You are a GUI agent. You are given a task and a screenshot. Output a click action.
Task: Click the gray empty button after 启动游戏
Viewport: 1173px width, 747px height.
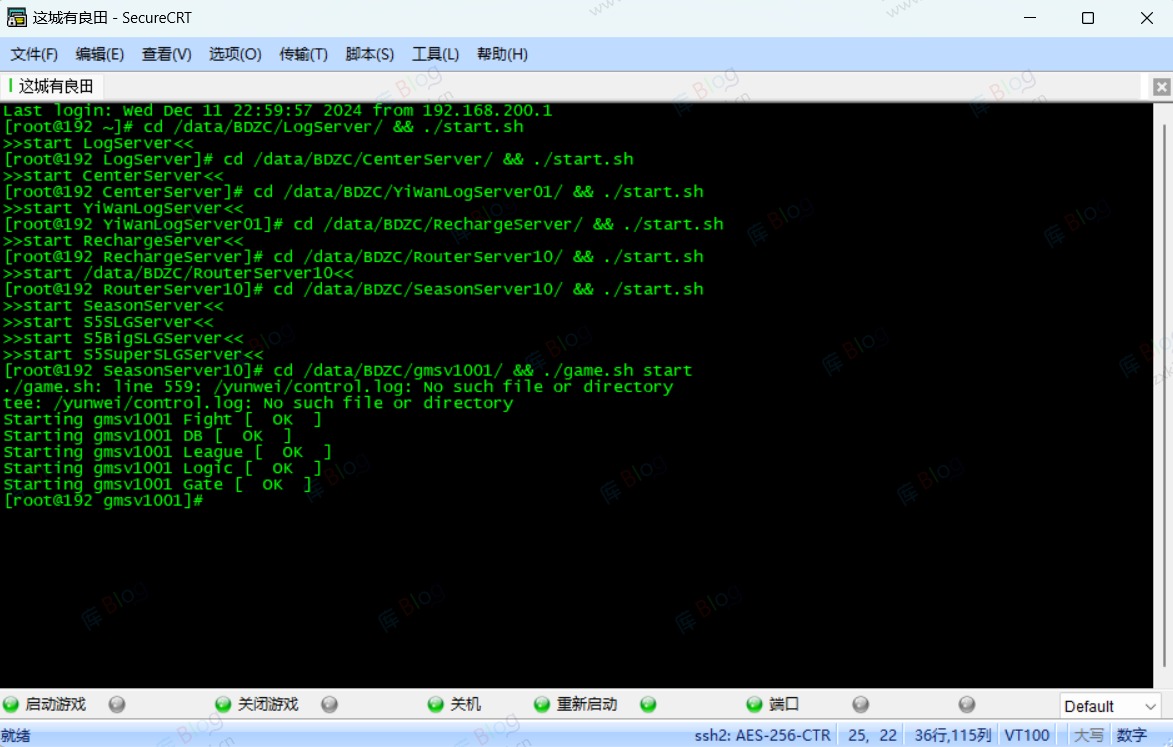click(117, 705)
